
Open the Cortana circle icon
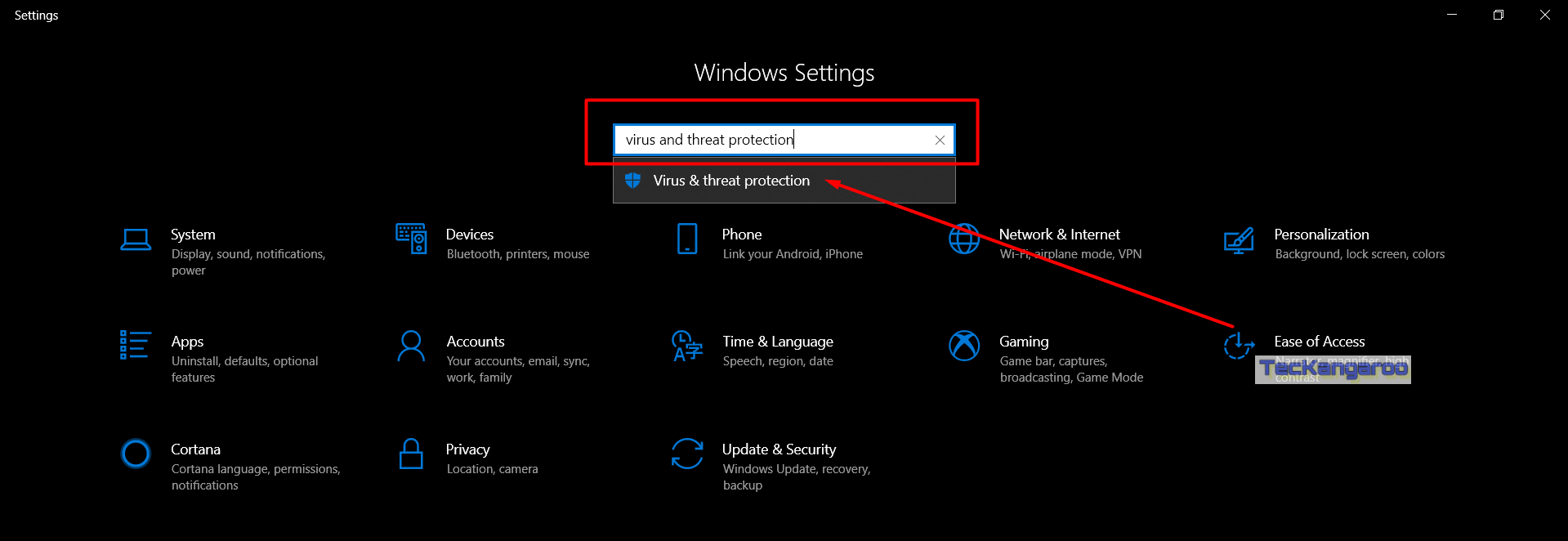(x=136, y=454)
